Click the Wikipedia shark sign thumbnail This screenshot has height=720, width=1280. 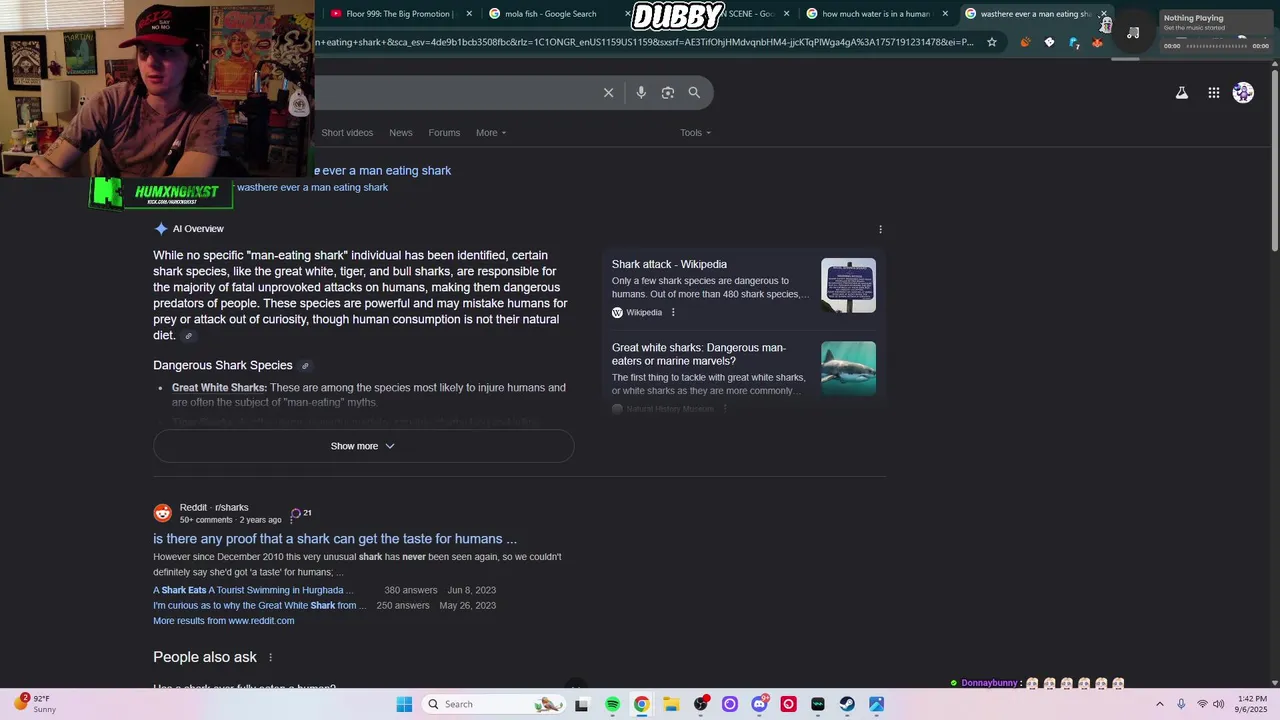(848, 285)
